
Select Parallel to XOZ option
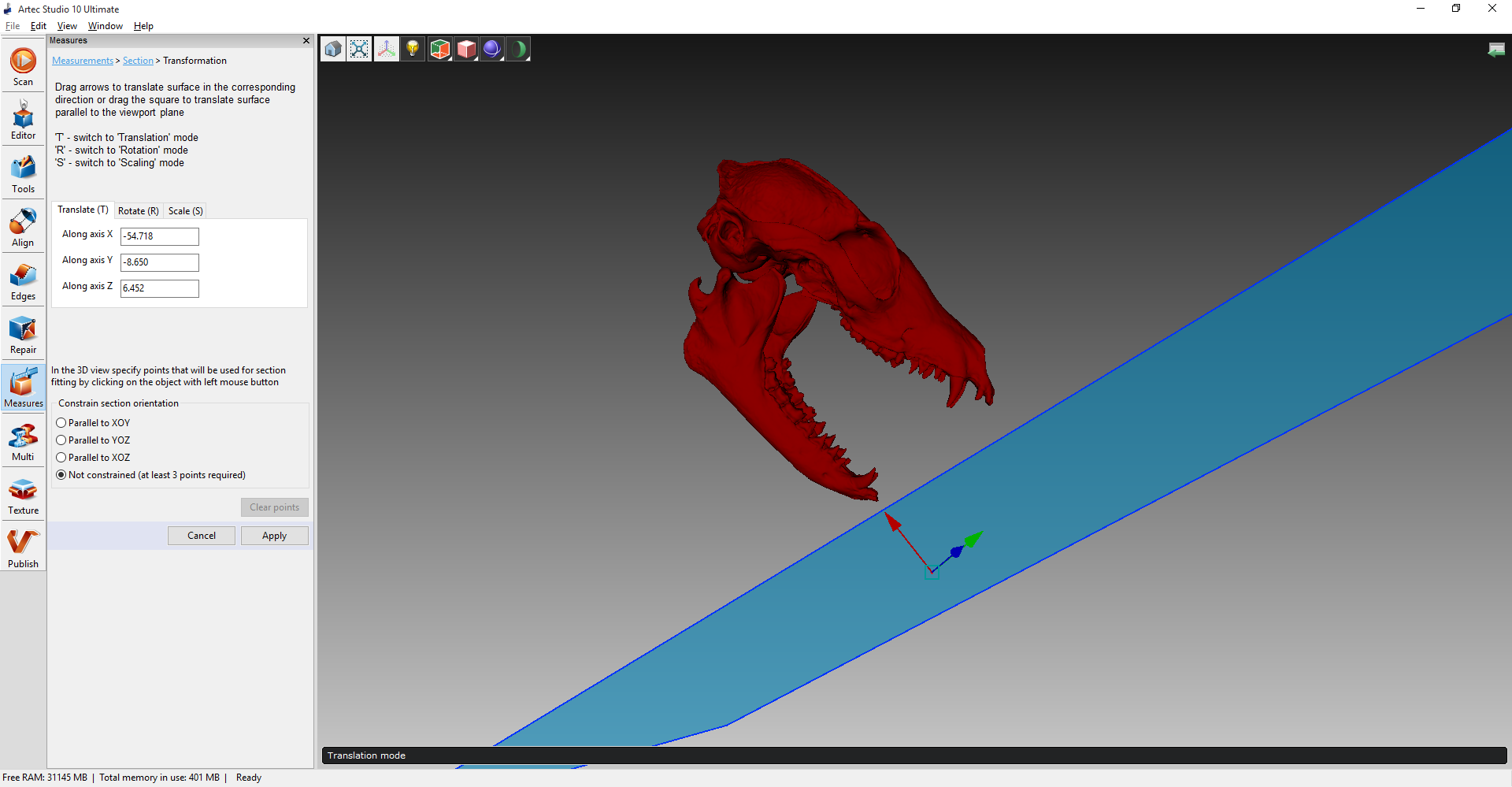(x=61, y=458)
